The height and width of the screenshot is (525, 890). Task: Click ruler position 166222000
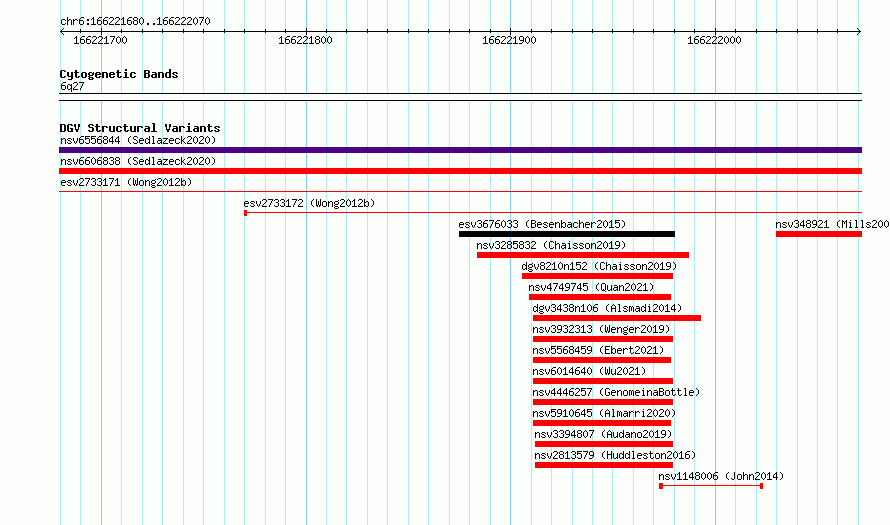coord(714,40)
